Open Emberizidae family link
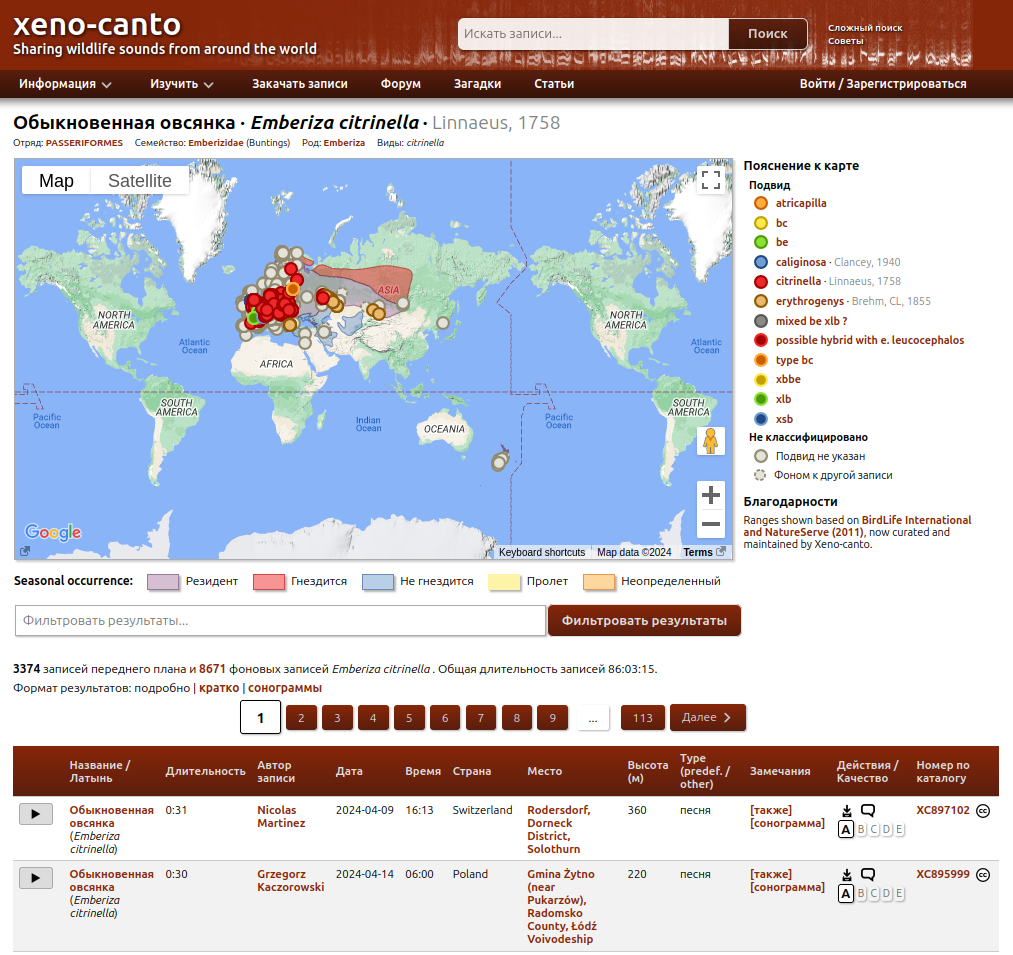Viewport: 1013px width, 955px height. click(x=216, y=143)
